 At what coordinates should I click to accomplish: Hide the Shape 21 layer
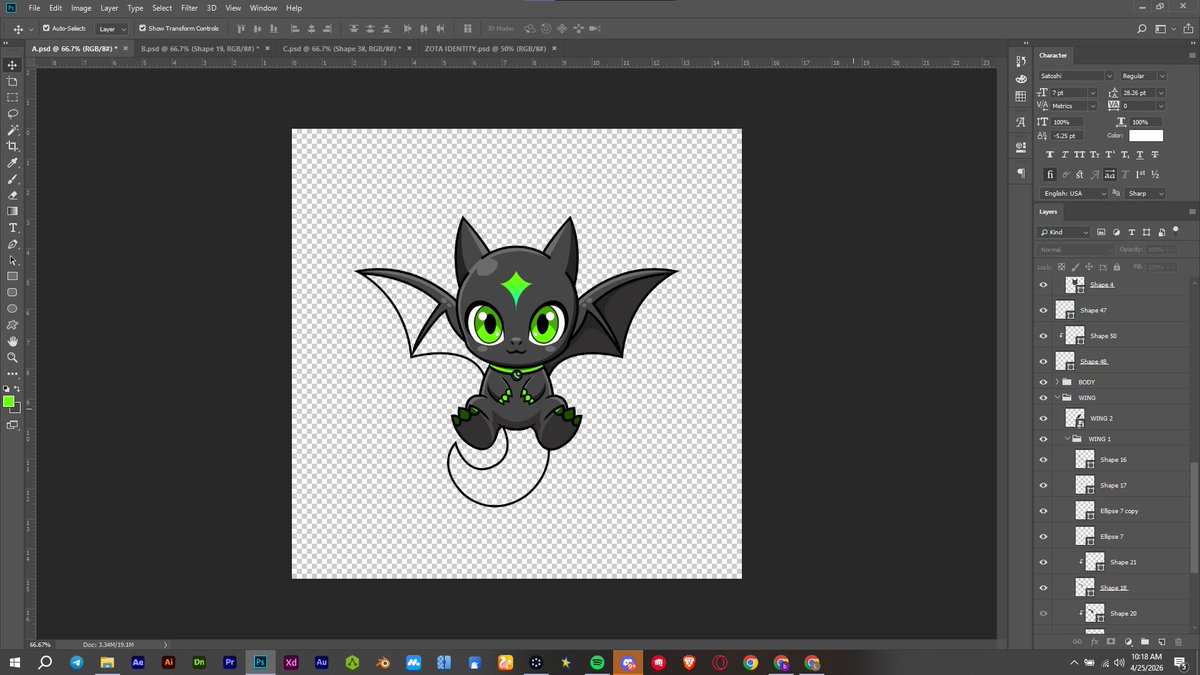pyautogui.click(x=1043, y=562)
